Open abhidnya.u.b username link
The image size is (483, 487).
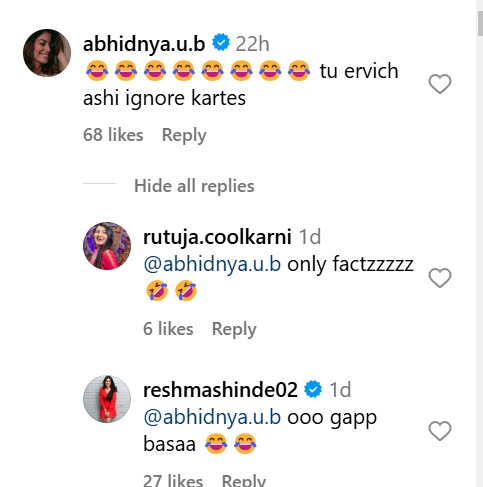pos(144,44)
